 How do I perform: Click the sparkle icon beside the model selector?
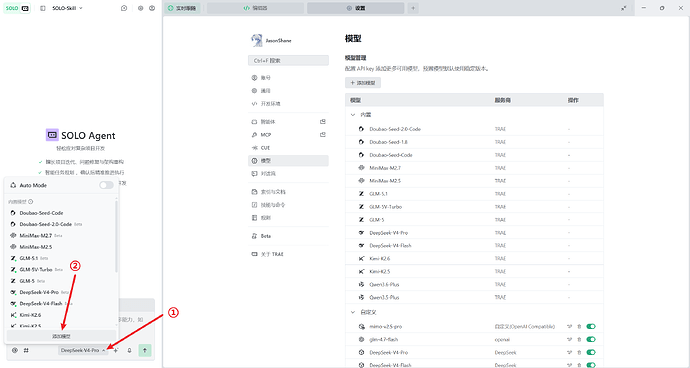(x=116, y=350)
